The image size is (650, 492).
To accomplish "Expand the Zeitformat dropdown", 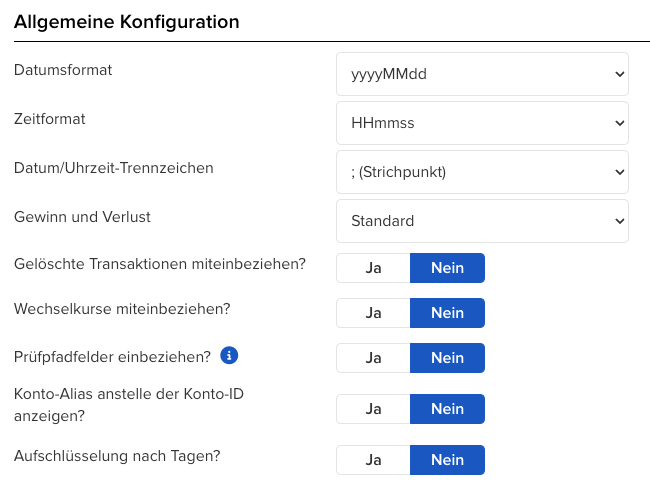I will tap(482, 123).
